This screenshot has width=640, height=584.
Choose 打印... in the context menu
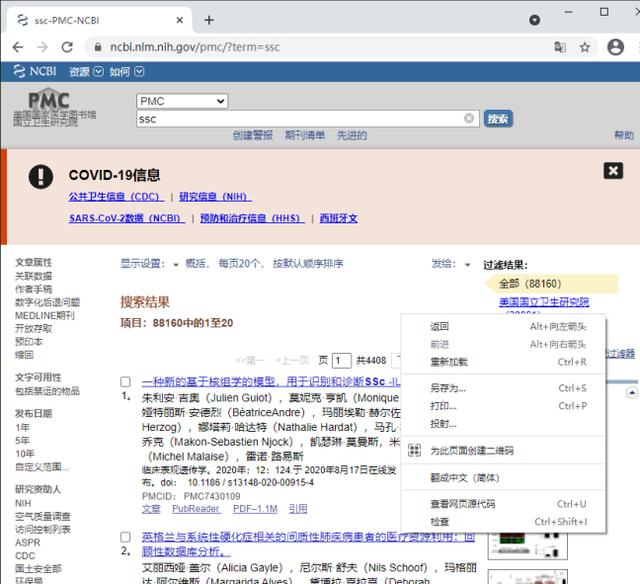point(503,406)
